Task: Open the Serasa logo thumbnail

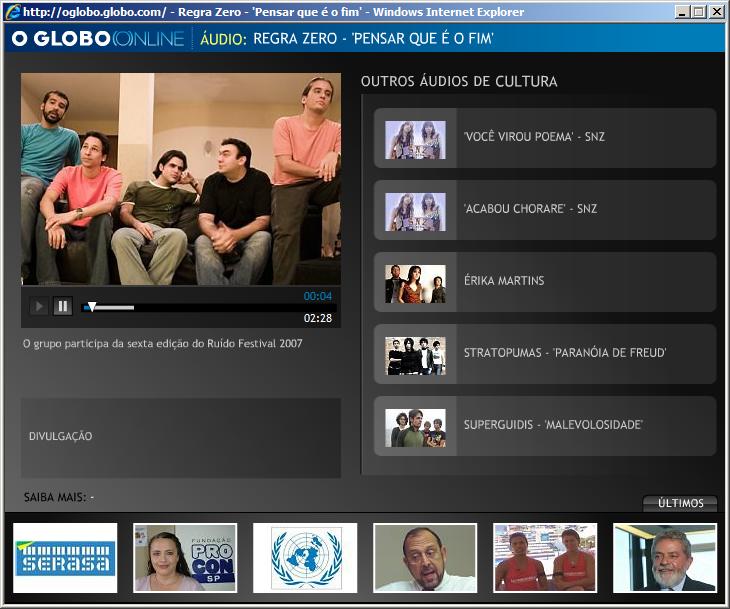Action: [65, 558]
